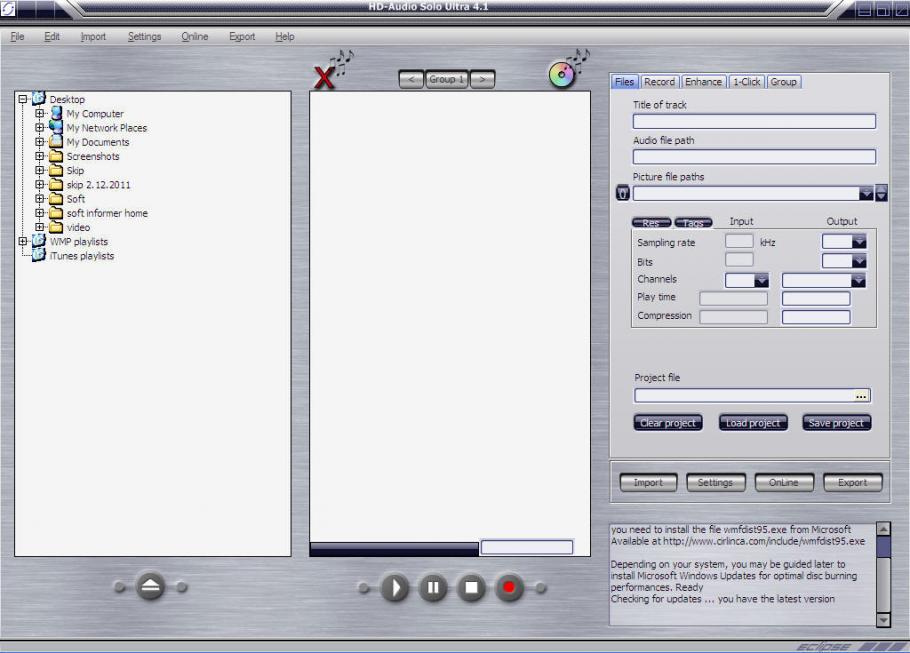Click the Screenshots folder icon
This screenshot has width=910, height=653.
(x=56, y=156)
